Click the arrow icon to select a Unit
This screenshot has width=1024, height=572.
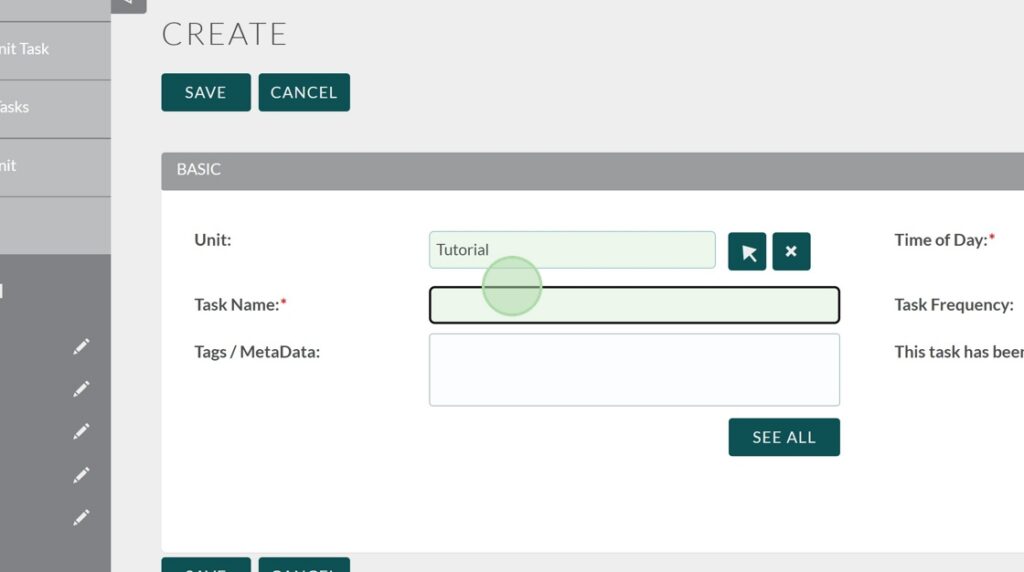coord(747,252)
